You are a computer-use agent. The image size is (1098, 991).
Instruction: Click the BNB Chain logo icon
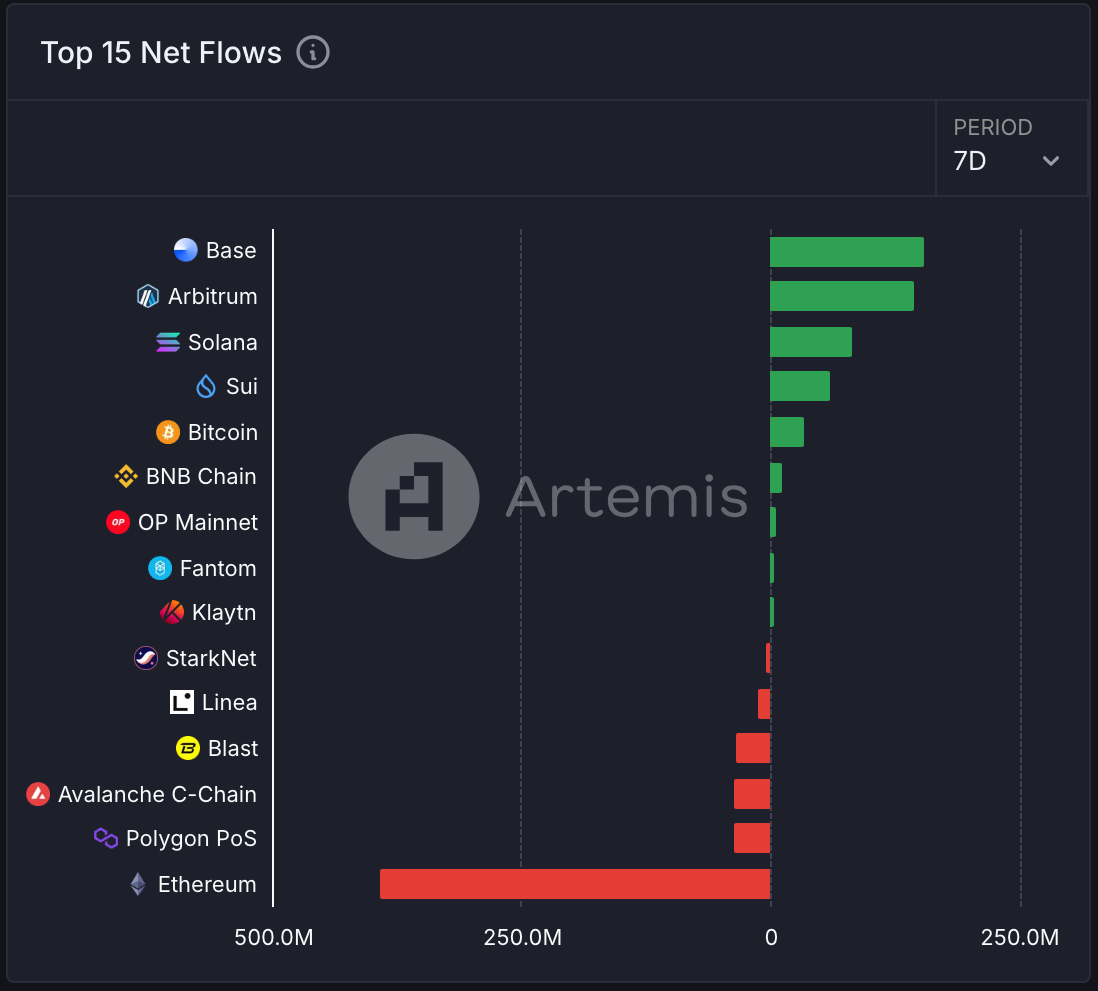tap(126, 476)
